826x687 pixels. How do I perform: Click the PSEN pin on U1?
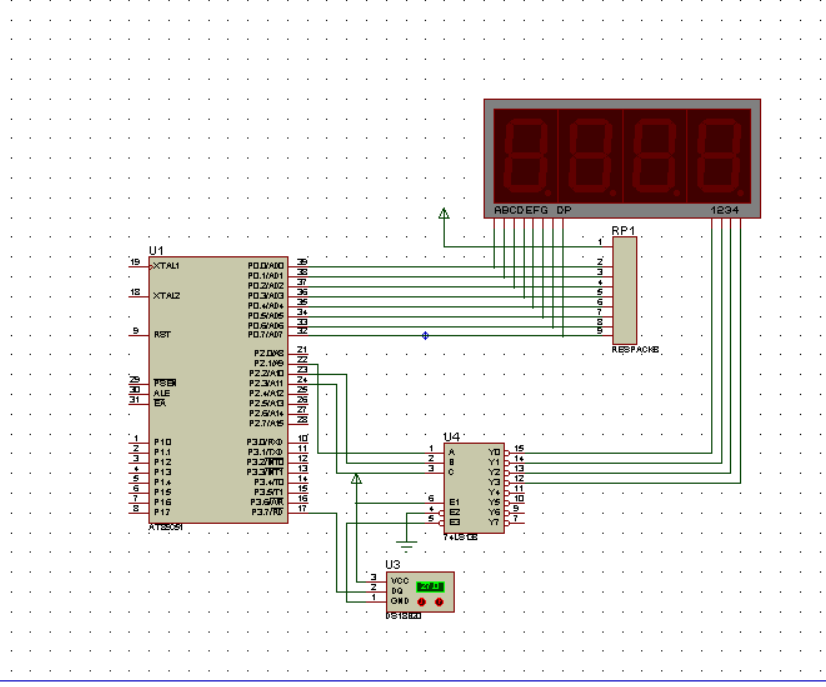(x=165, y=383)
